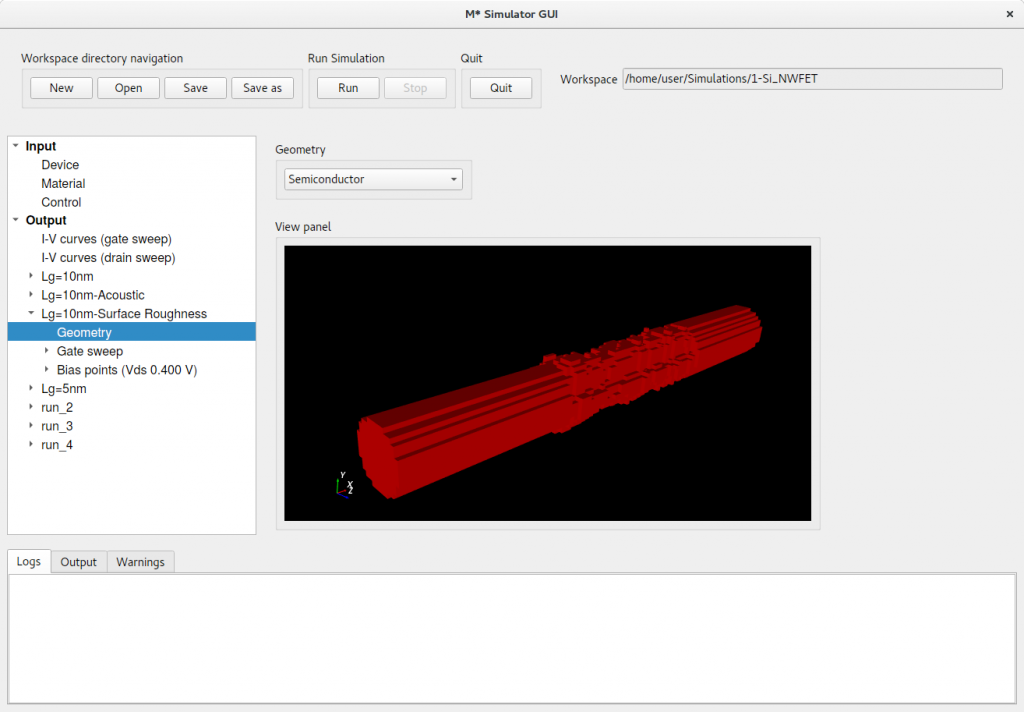The image size is (1024, 712).
Task: Save the current workspace
Action: 195,88
